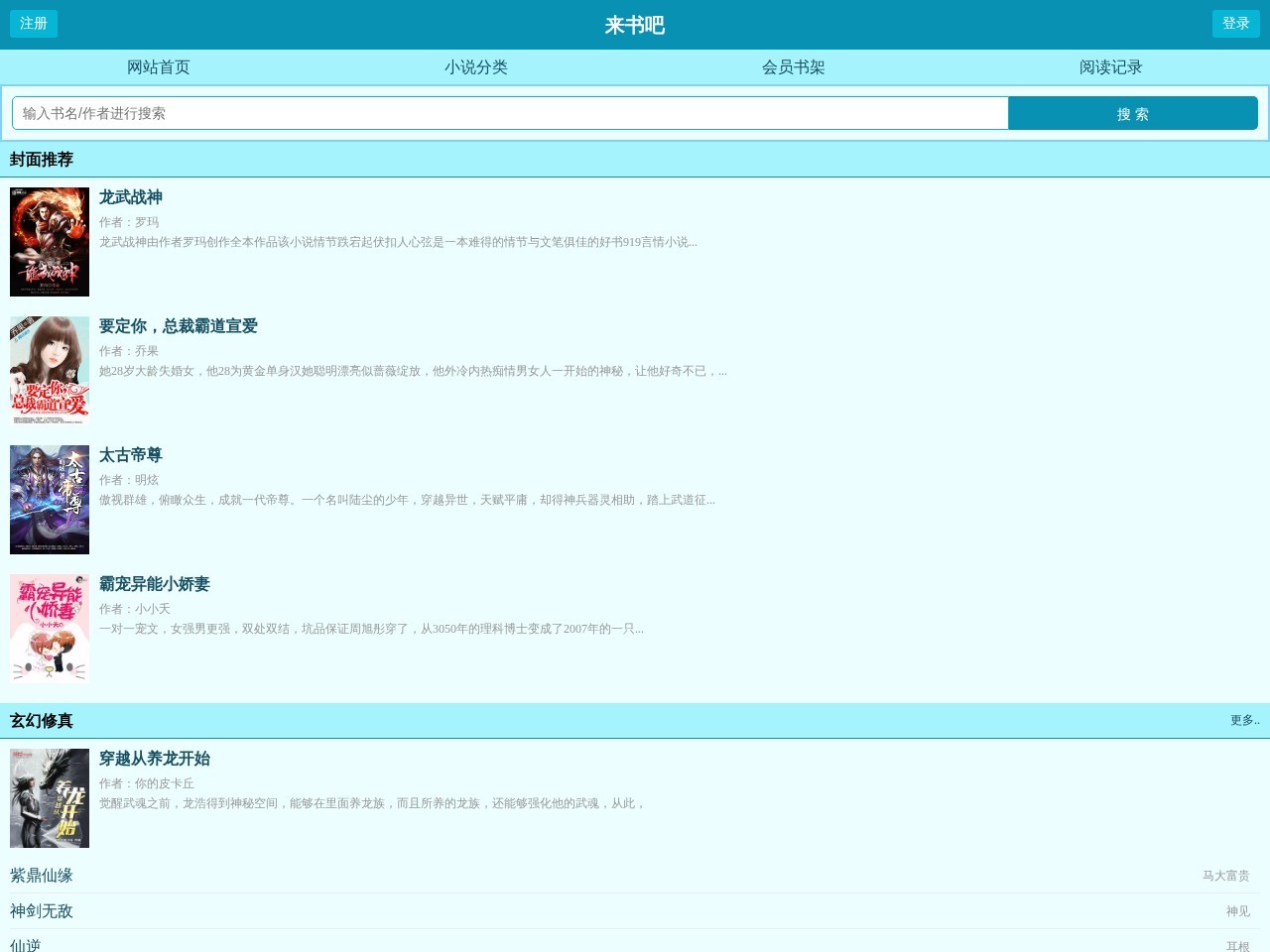Click the 穿越从养龙开始 dragon cover image
Screen dimensions: 1270x952
tap(49, 798)
